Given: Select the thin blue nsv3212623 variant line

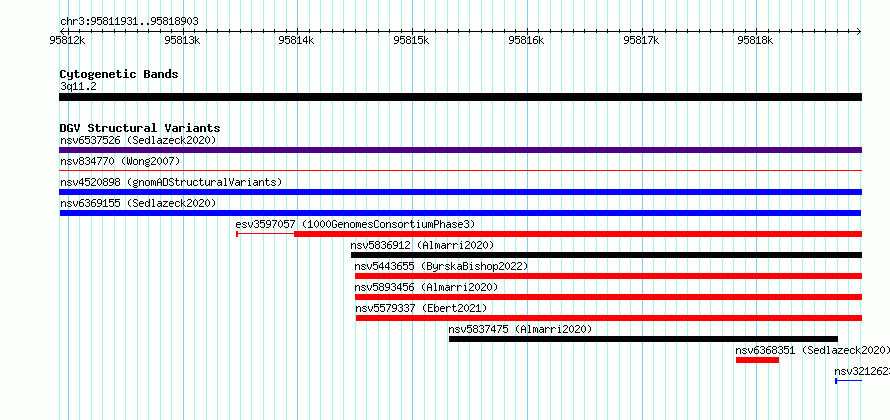Looking at the screenshot, I should (x=849, y=381).
